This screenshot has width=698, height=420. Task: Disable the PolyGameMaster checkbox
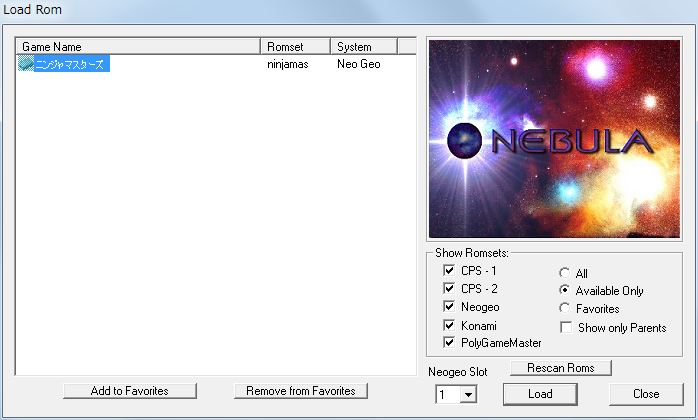pos(449,343)
